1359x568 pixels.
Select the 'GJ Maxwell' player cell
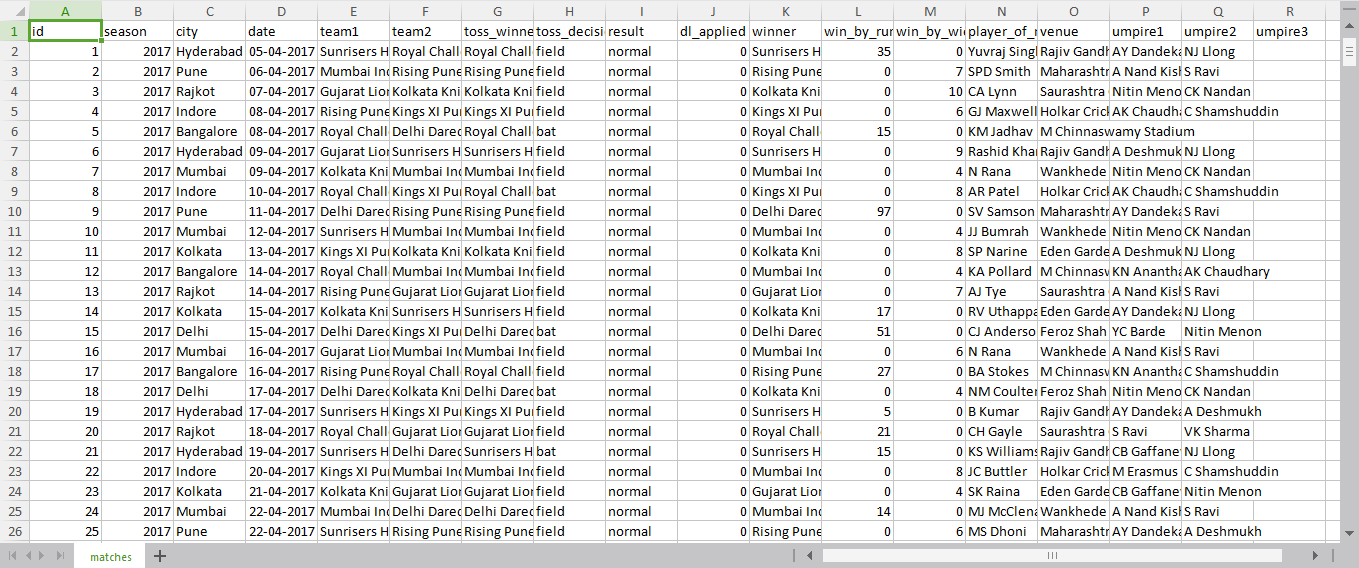pyautogui.click(x=1001, y=111)
